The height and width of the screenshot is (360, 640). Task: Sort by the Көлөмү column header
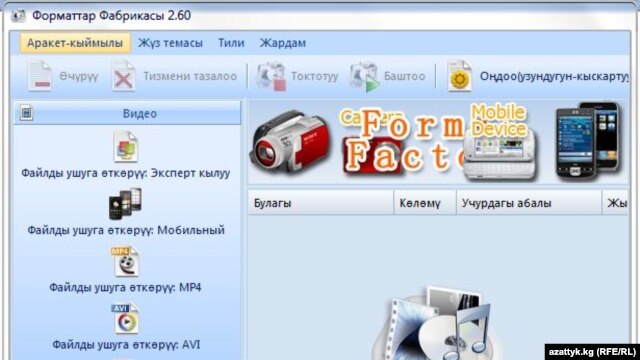(x=425, y=203)
